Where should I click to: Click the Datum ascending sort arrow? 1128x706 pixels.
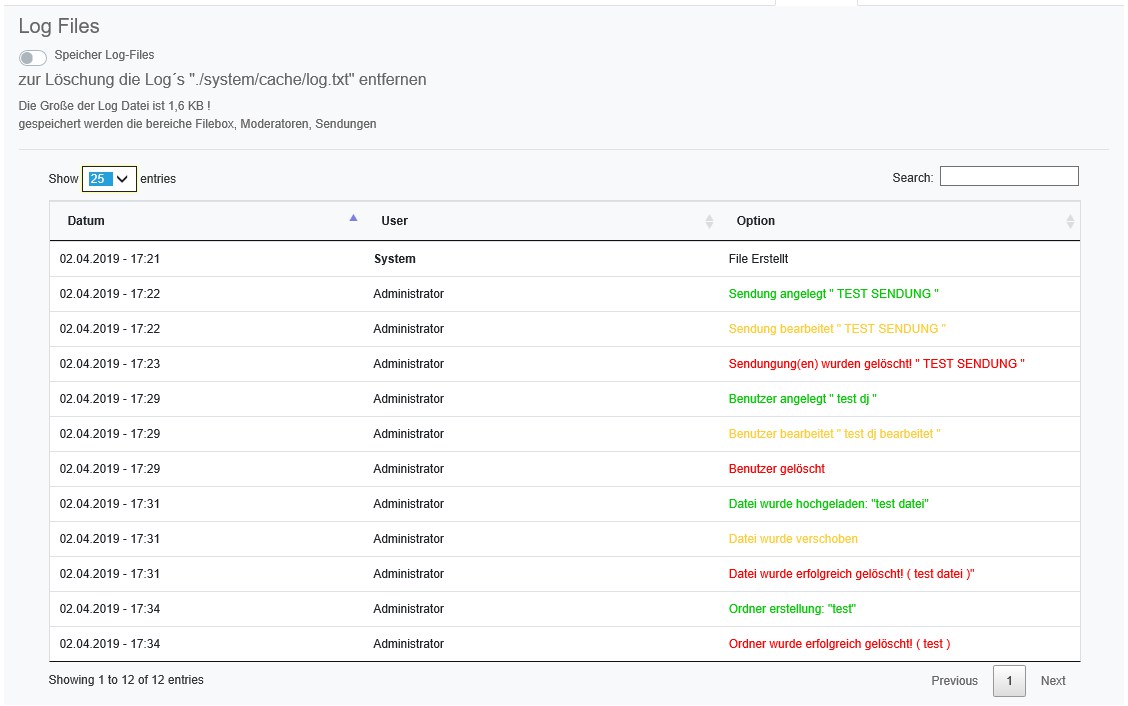[353, 218]
